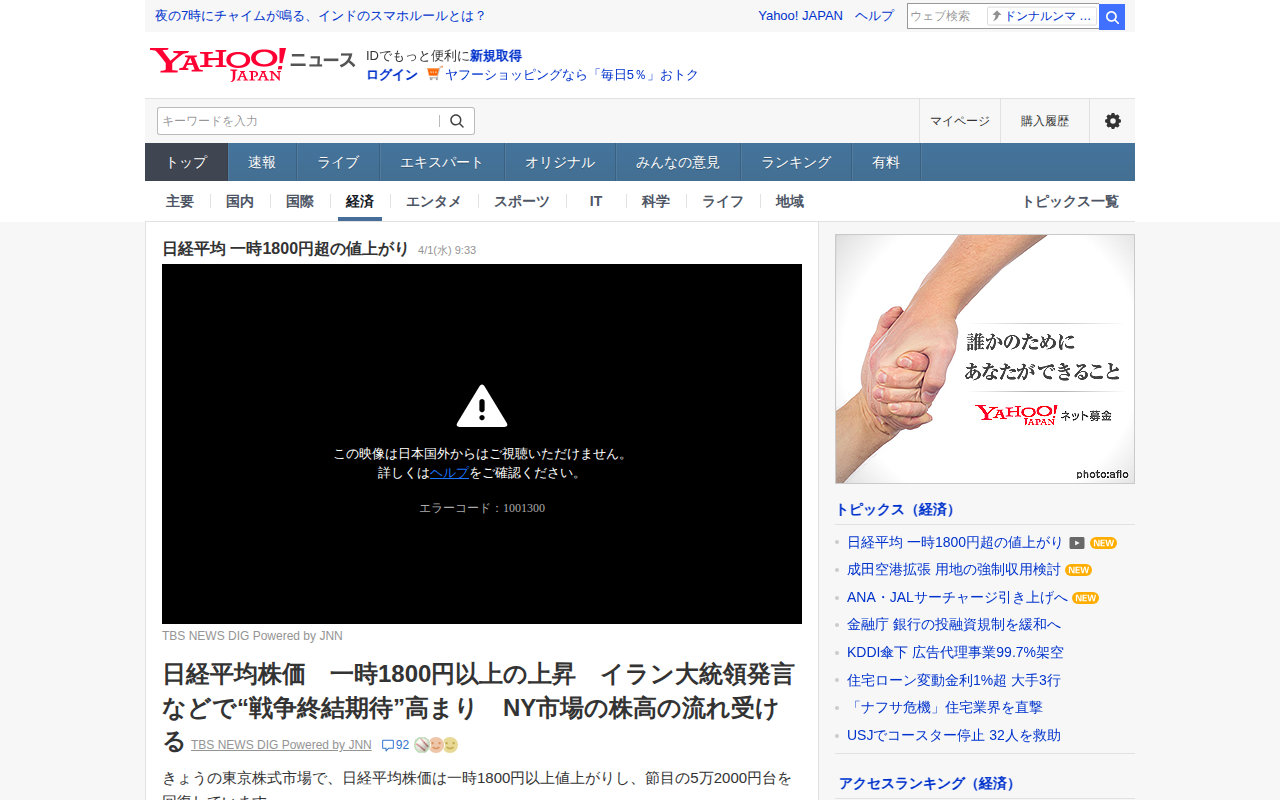Click the blue web search magnifier button
This screenshot has height=800, width=1280.
1112,17
